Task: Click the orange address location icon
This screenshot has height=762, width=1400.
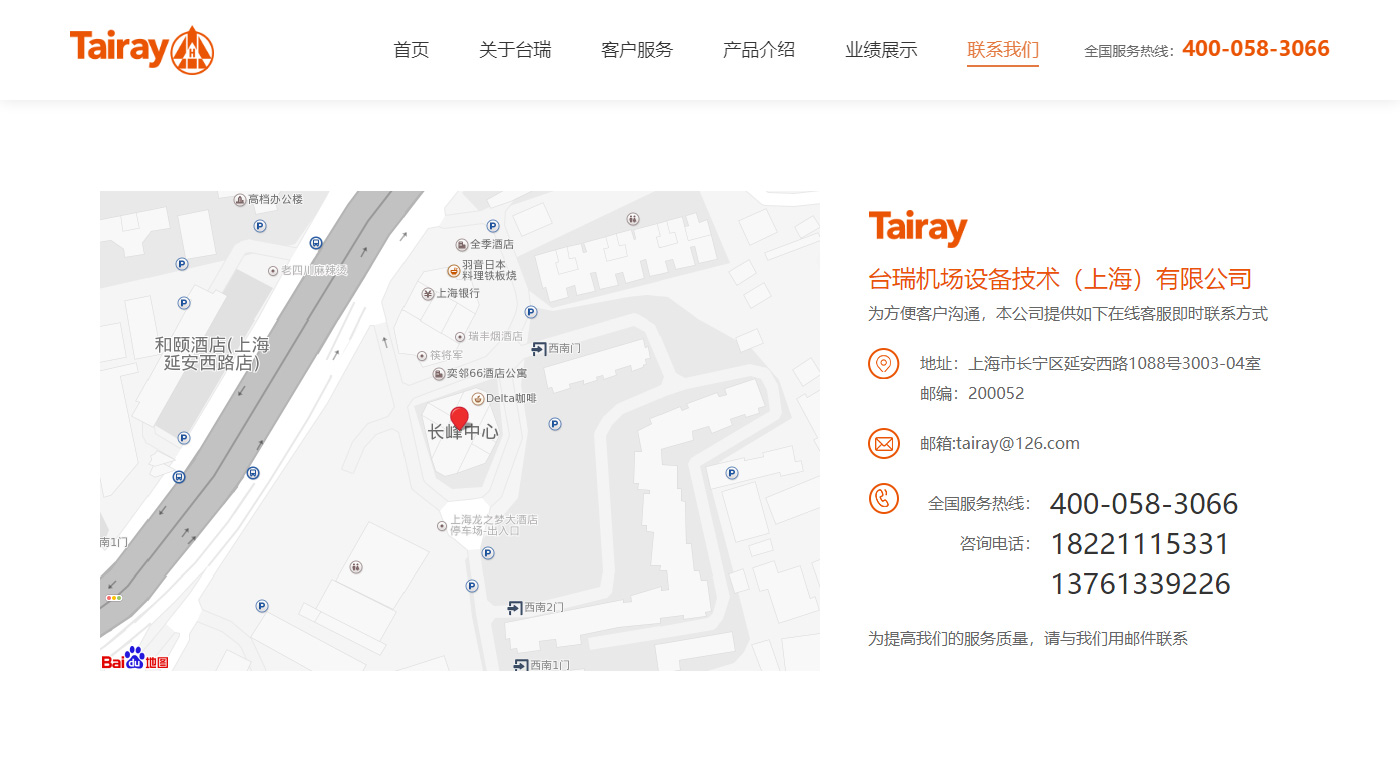Action: pos(883,364)
